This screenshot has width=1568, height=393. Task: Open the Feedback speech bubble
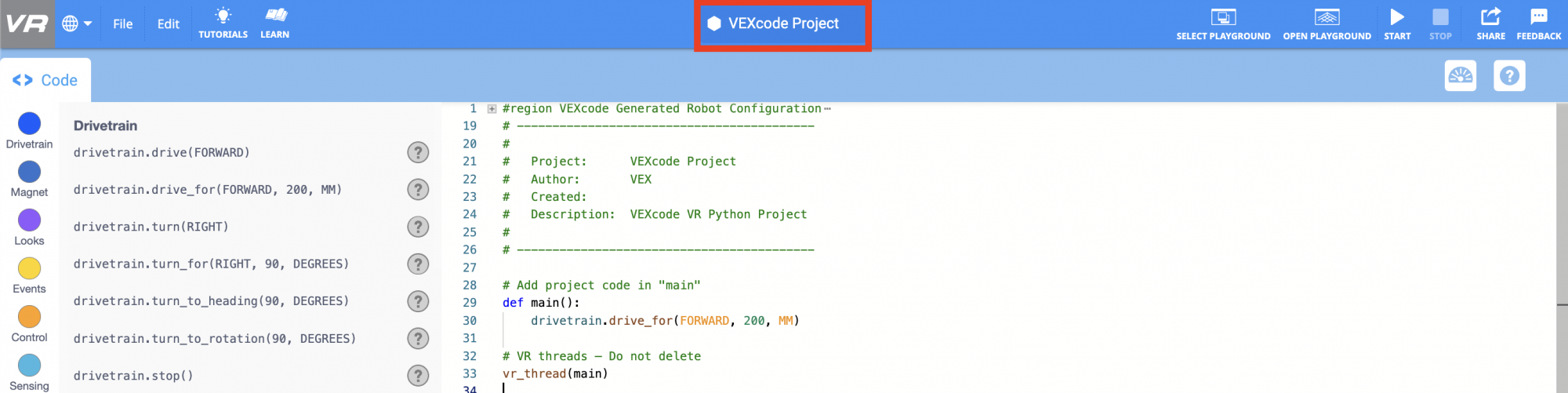(x=1538, y=24)
